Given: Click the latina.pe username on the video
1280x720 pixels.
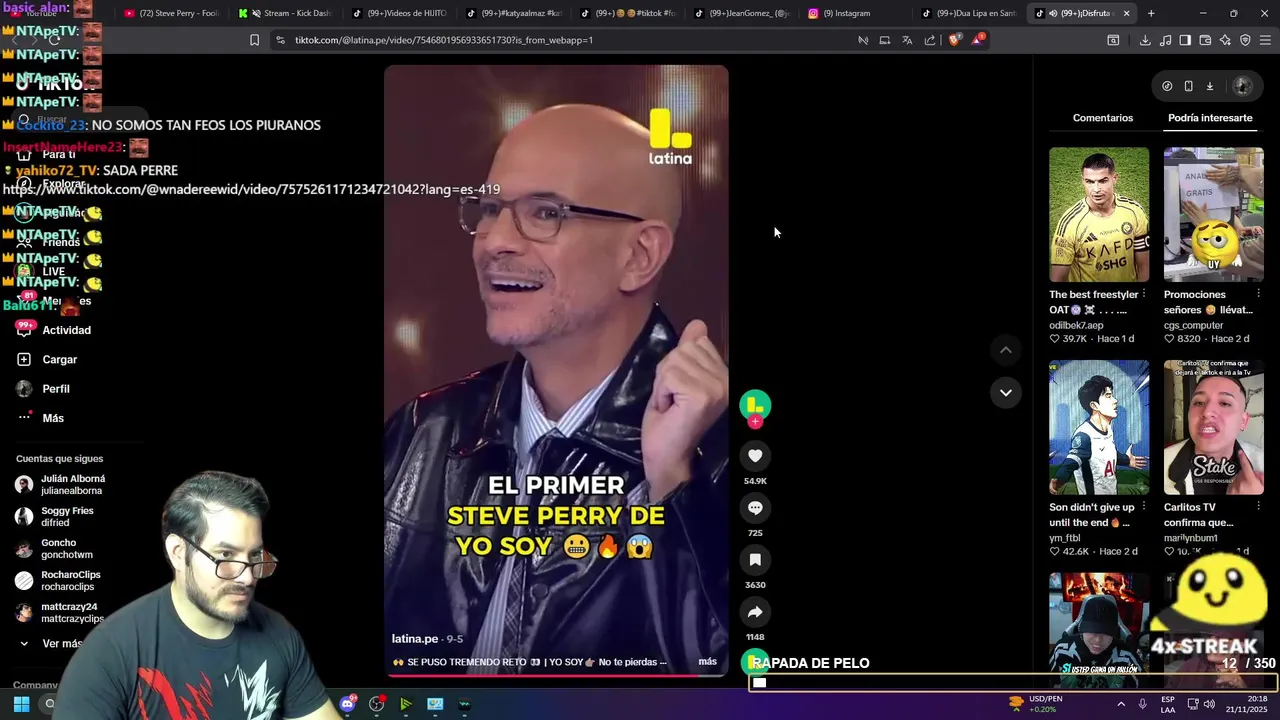Looking at the screenshot, I should tap(415, 638).
